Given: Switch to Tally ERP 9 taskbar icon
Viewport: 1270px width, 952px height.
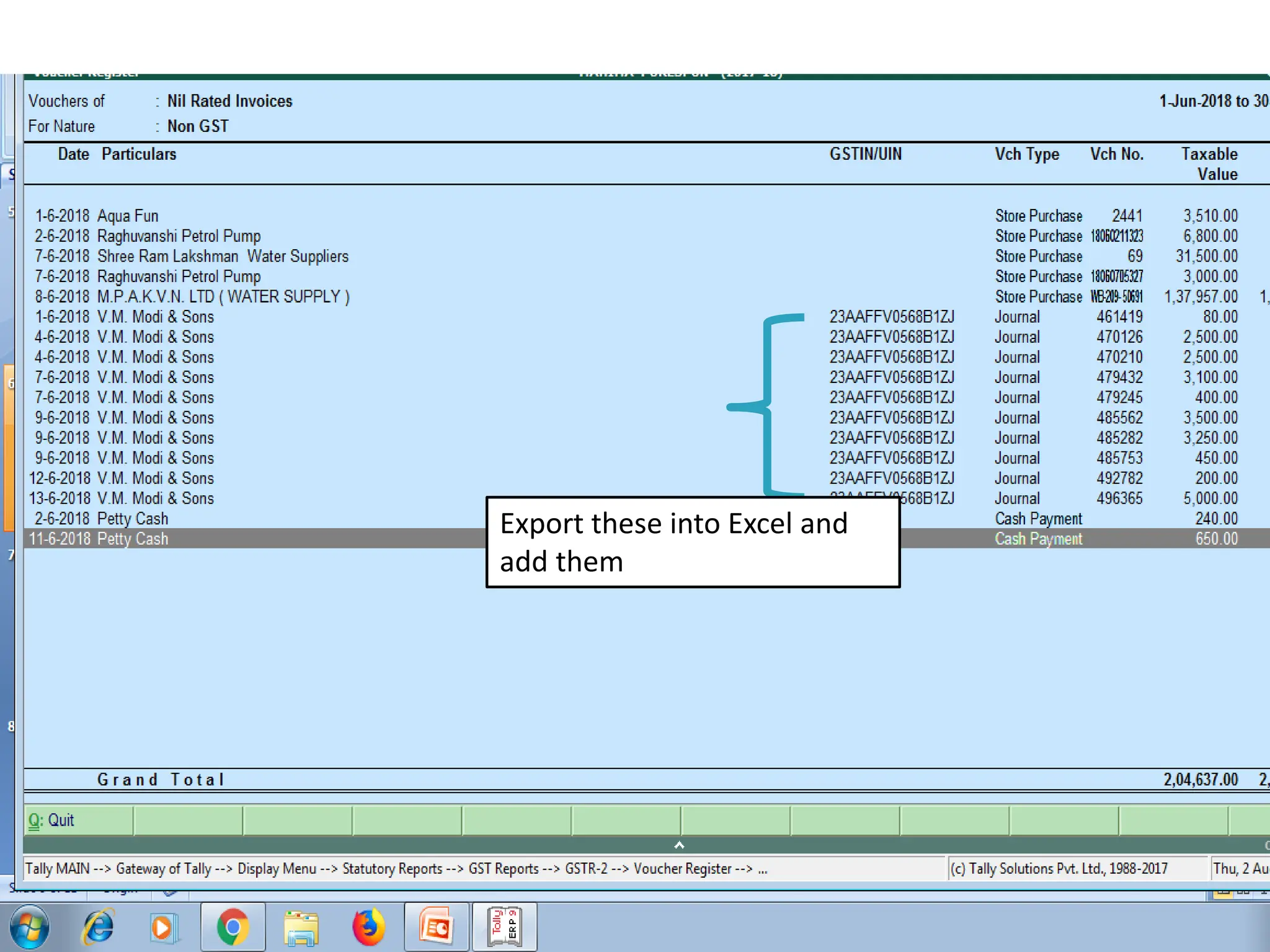Looking at the screenshot, I should [x=505, y=927].
